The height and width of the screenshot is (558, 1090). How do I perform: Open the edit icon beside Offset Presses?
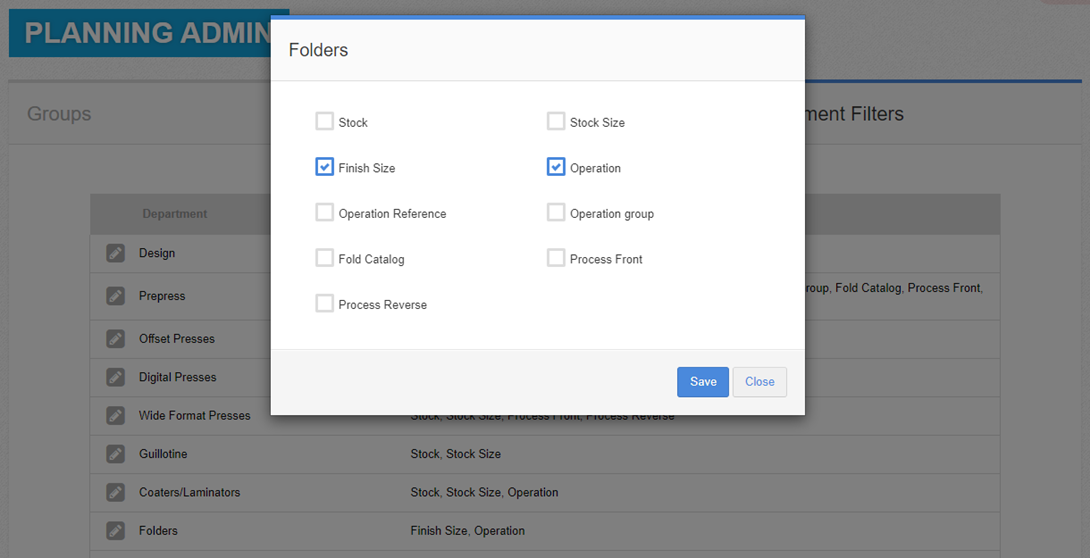tap(116, 339)
